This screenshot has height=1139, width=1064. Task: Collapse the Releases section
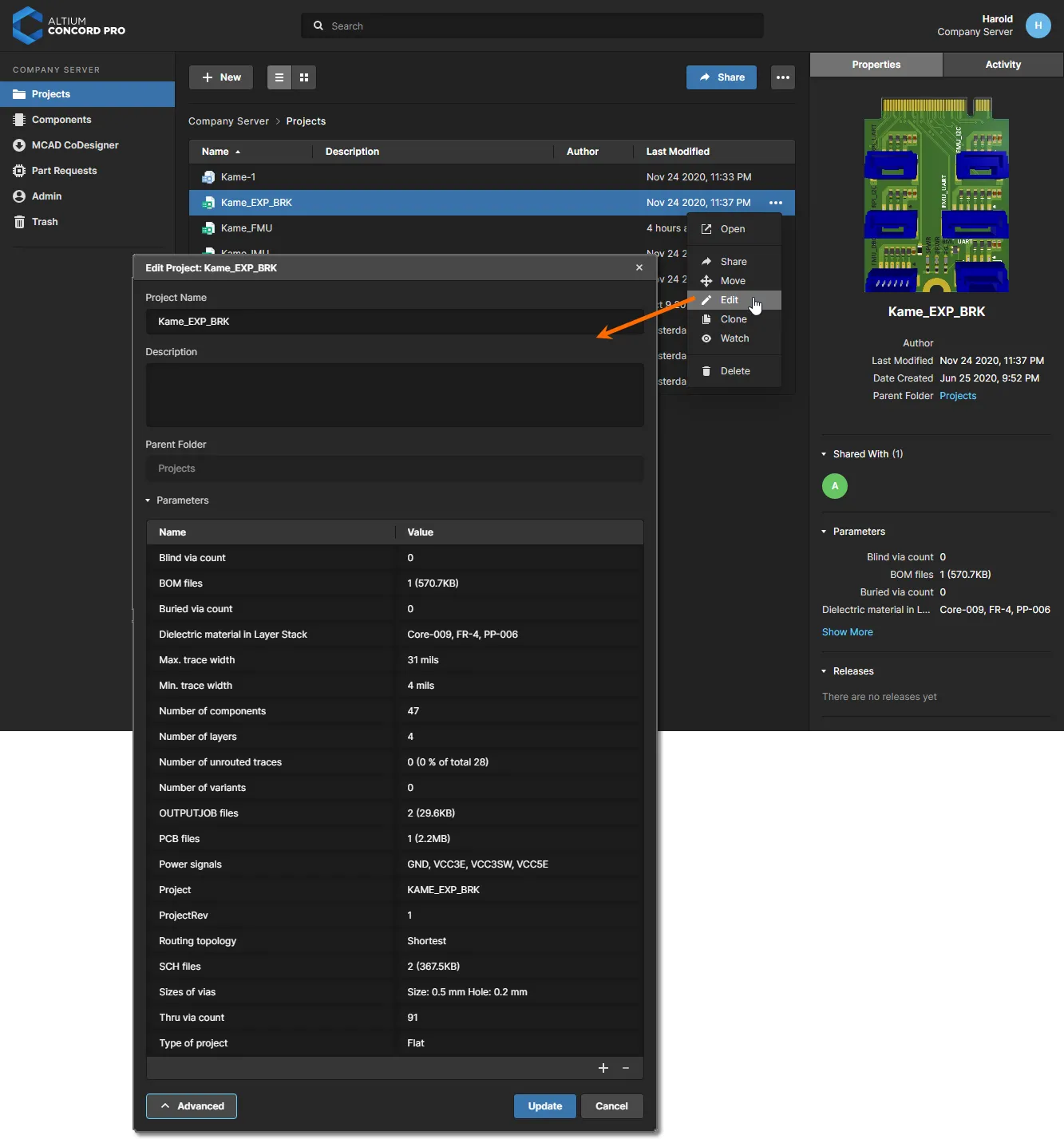tap(824, 671)
